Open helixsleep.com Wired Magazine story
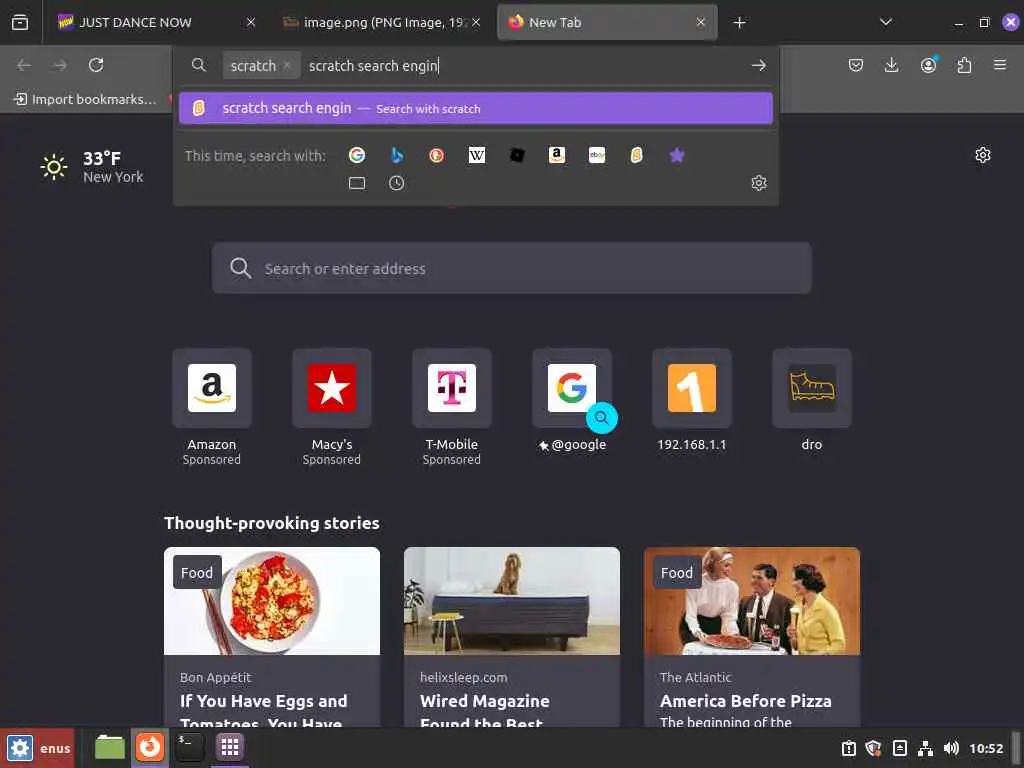Viewport: 1024px width, 768px height. click(511, 637)
